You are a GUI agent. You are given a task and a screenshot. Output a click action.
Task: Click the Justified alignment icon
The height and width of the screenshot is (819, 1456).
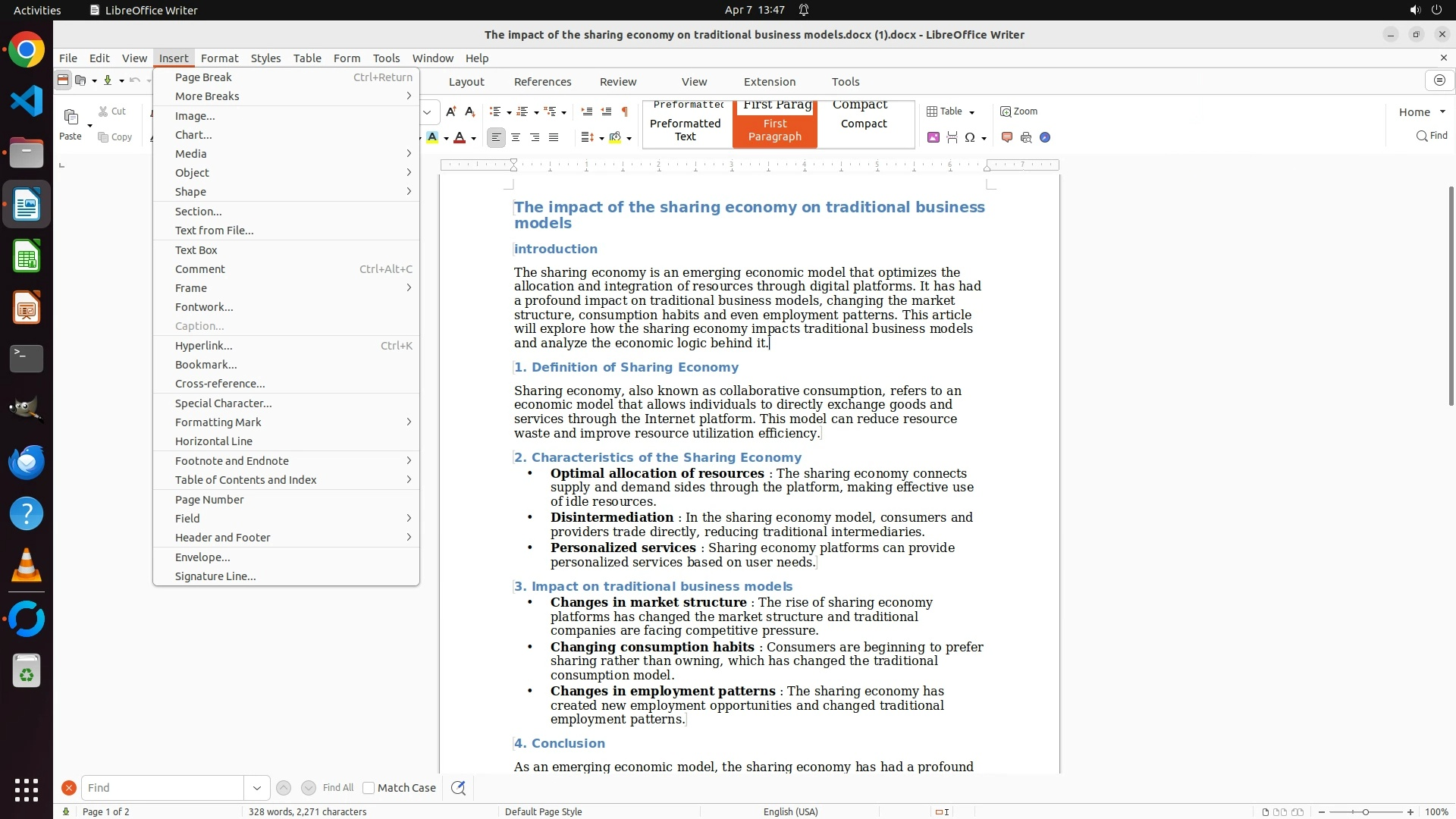coord(554,137)
